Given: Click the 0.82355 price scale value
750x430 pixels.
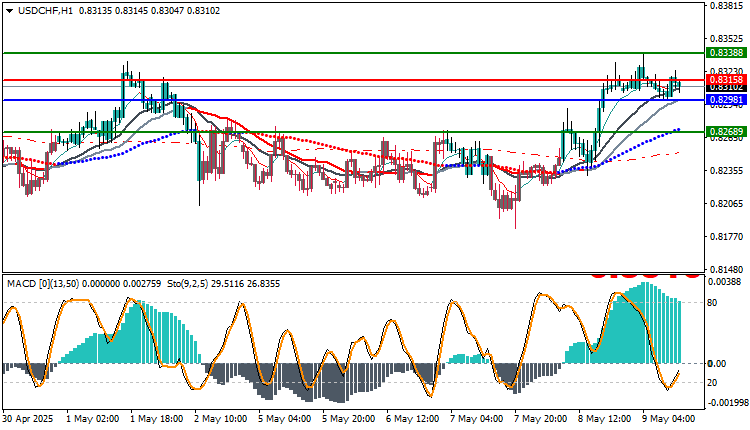Looking at the screenshot, I should coord(727,171).
